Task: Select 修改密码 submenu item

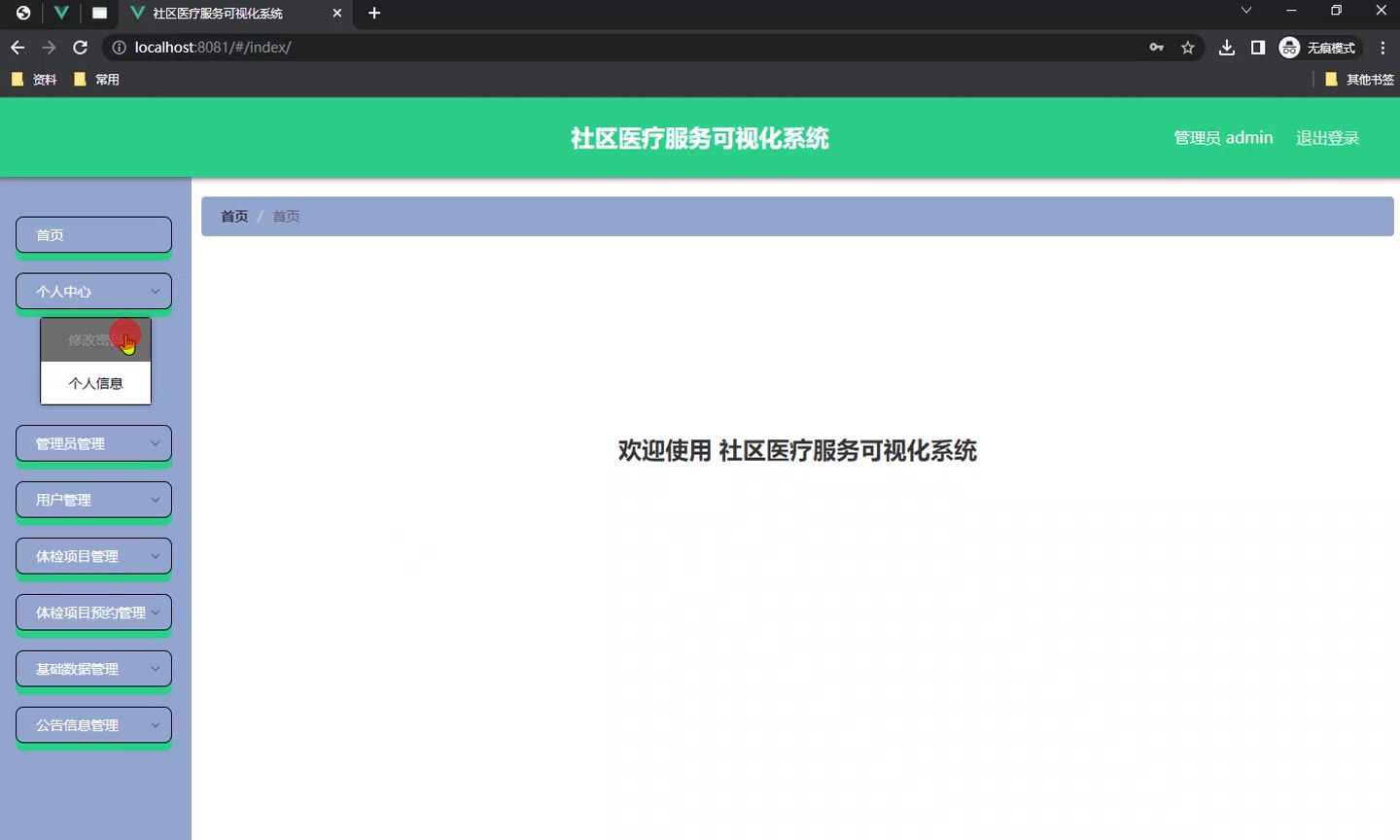Action: 95,340
